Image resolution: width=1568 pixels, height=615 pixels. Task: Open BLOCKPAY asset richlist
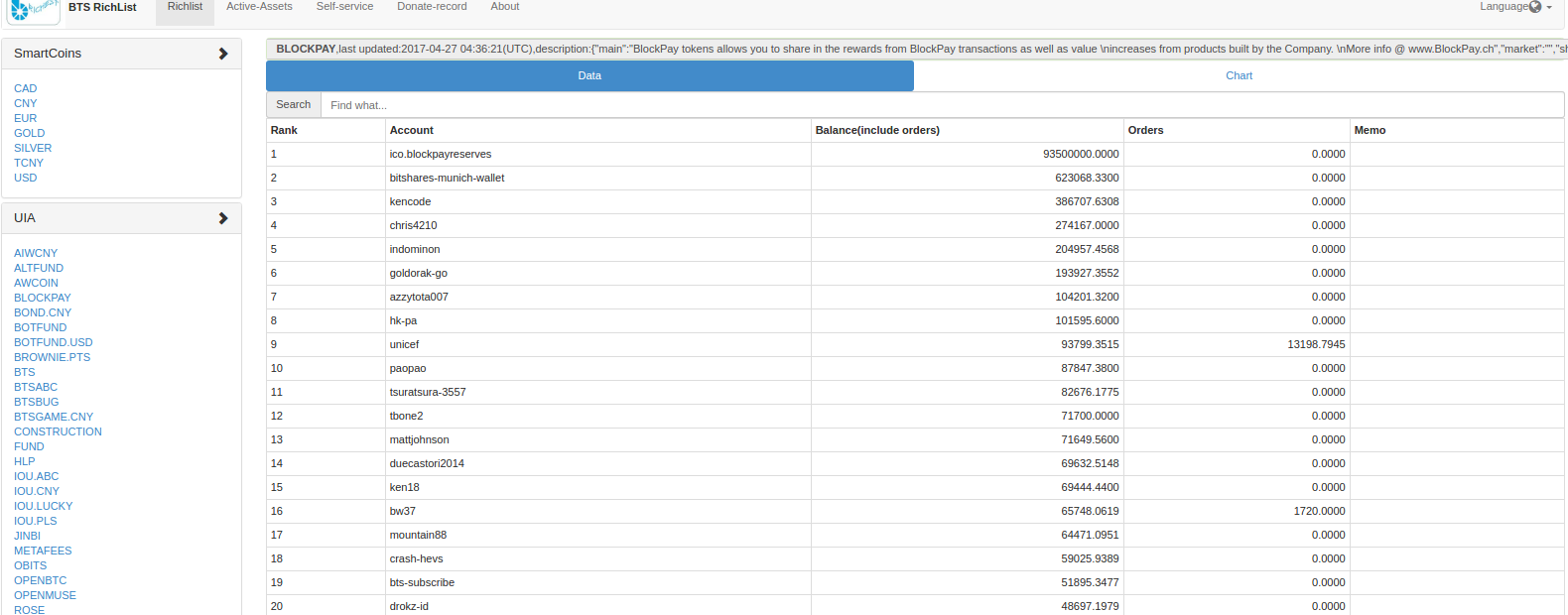(43, 298)
